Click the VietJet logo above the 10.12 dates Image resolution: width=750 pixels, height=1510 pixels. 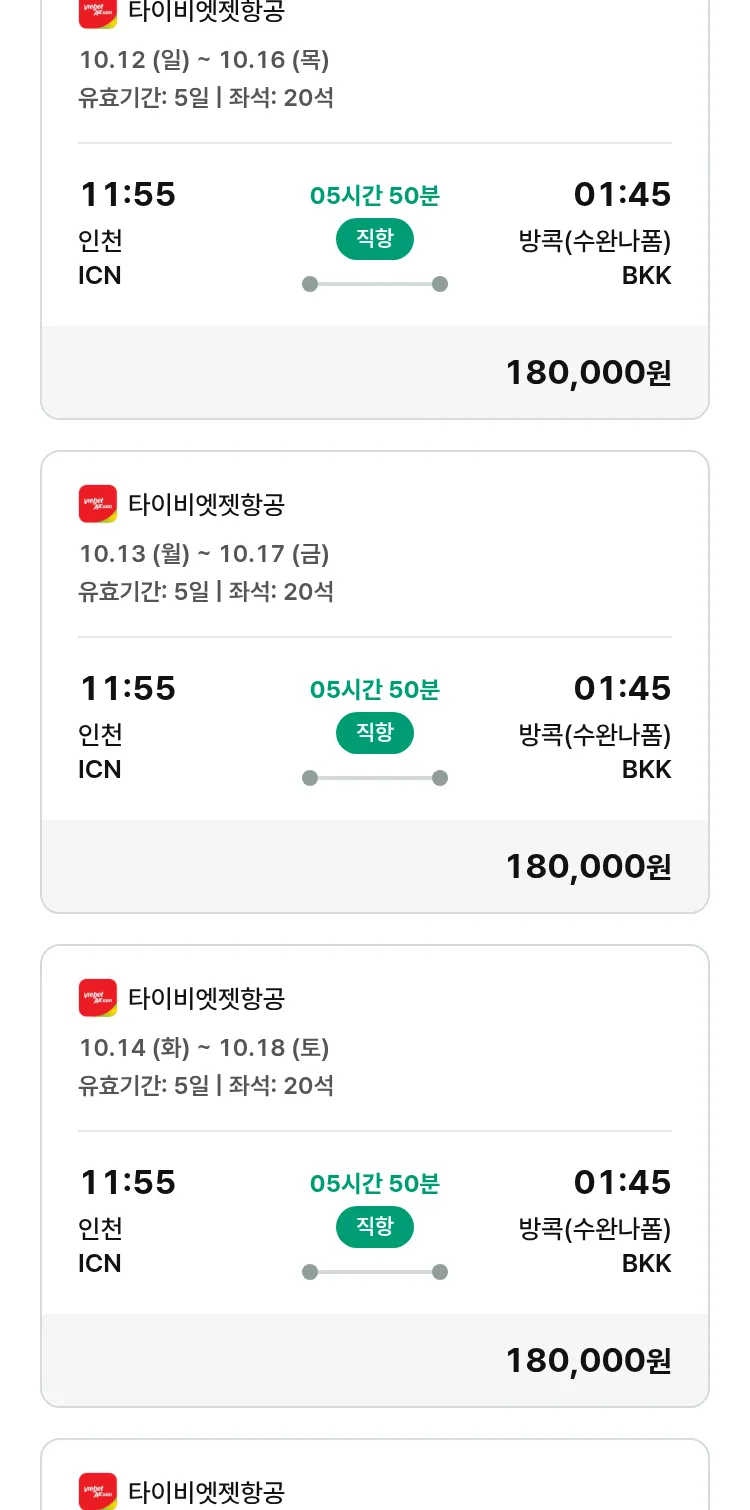[x=97, y=12]
